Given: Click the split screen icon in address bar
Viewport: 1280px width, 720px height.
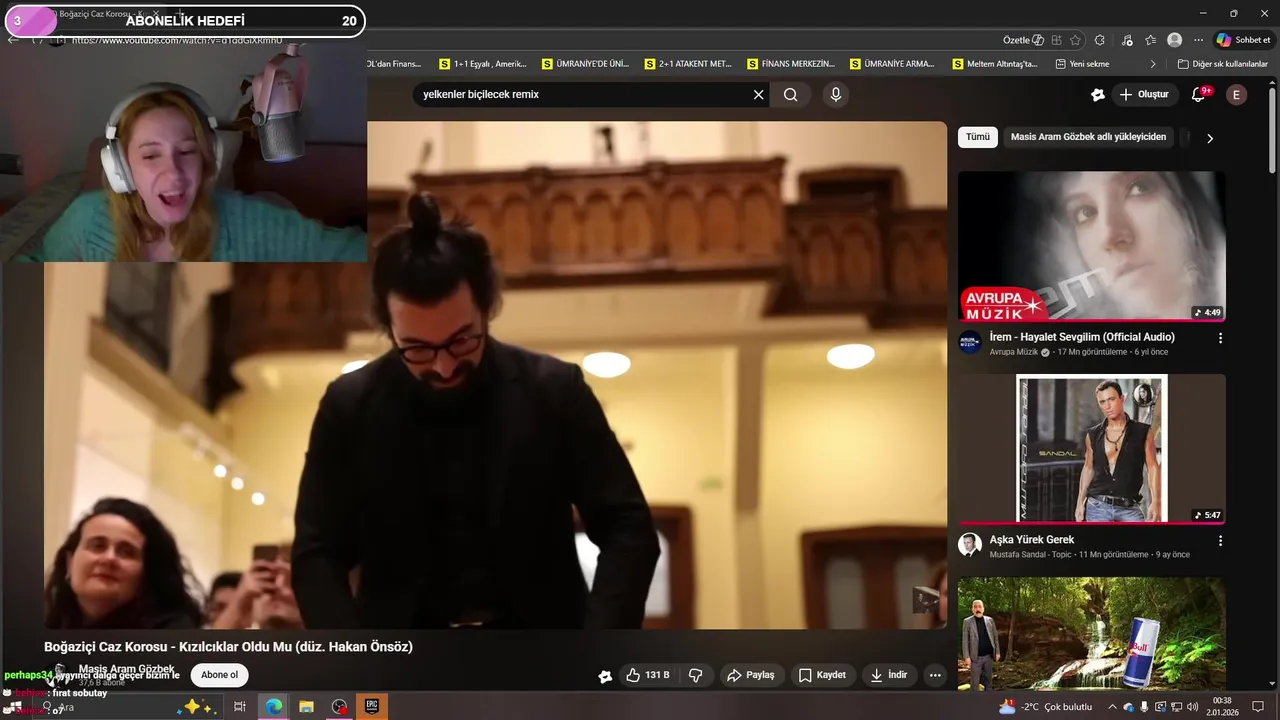Looking at the screenshot, I should coord(1056,40).
